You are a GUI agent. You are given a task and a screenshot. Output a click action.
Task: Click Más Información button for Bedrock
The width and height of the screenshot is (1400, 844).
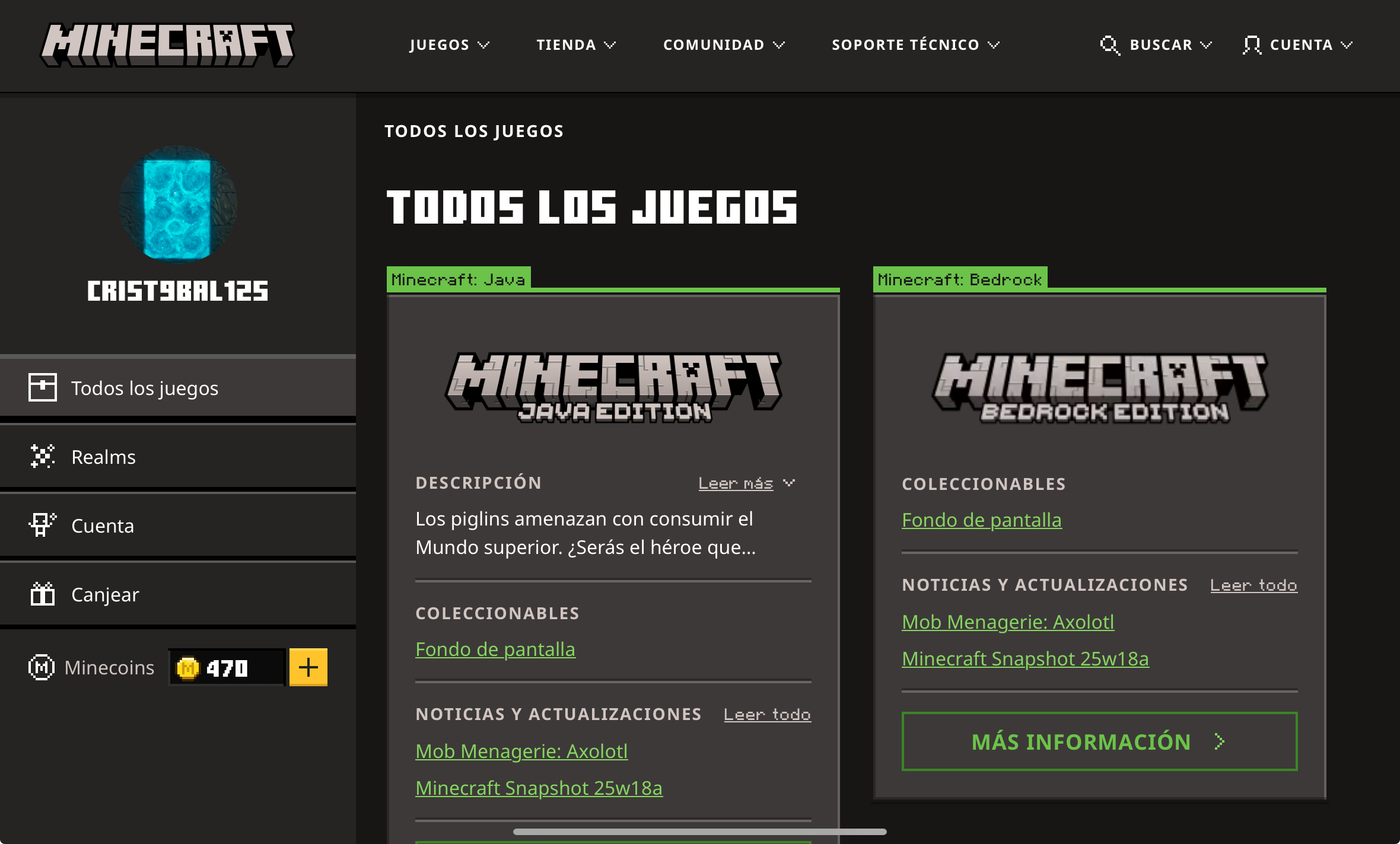pyautogui.click(x=1099, y=741)
